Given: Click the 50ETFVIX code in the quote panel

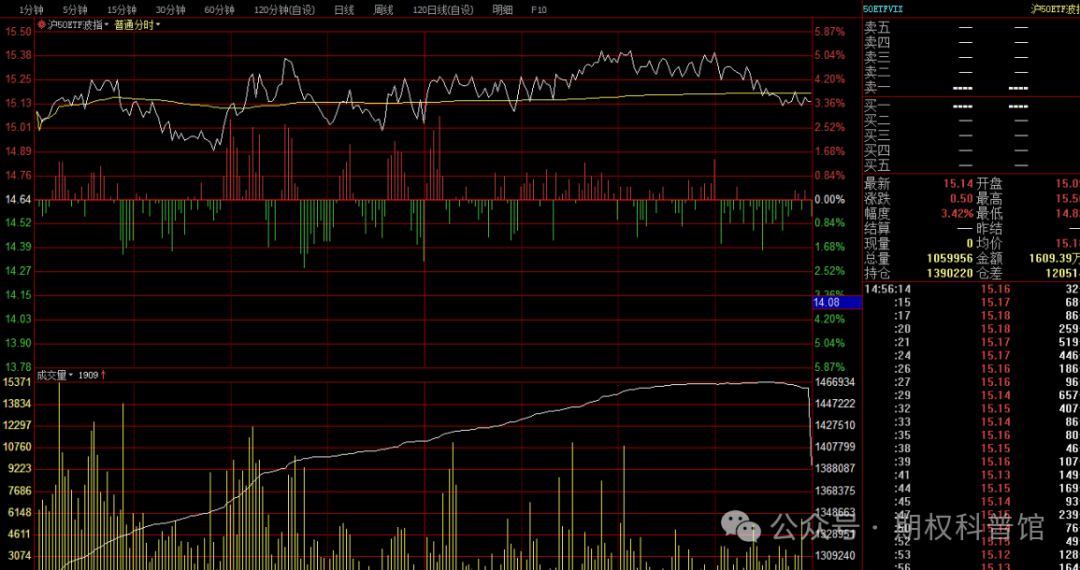Looking at the screenshot, I should pyautogui.click(x=883, y=9).
